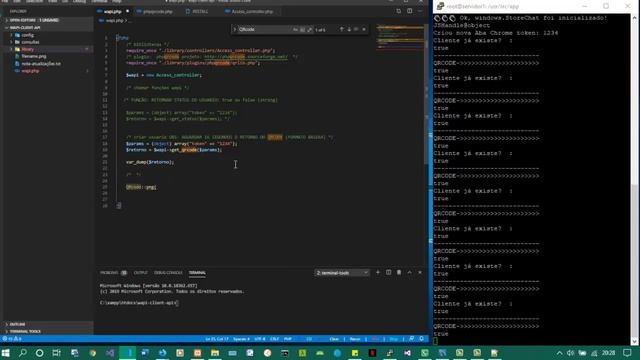Open the Terminal menu in the menu bar
Screen dimensions: 640x360
99,2
